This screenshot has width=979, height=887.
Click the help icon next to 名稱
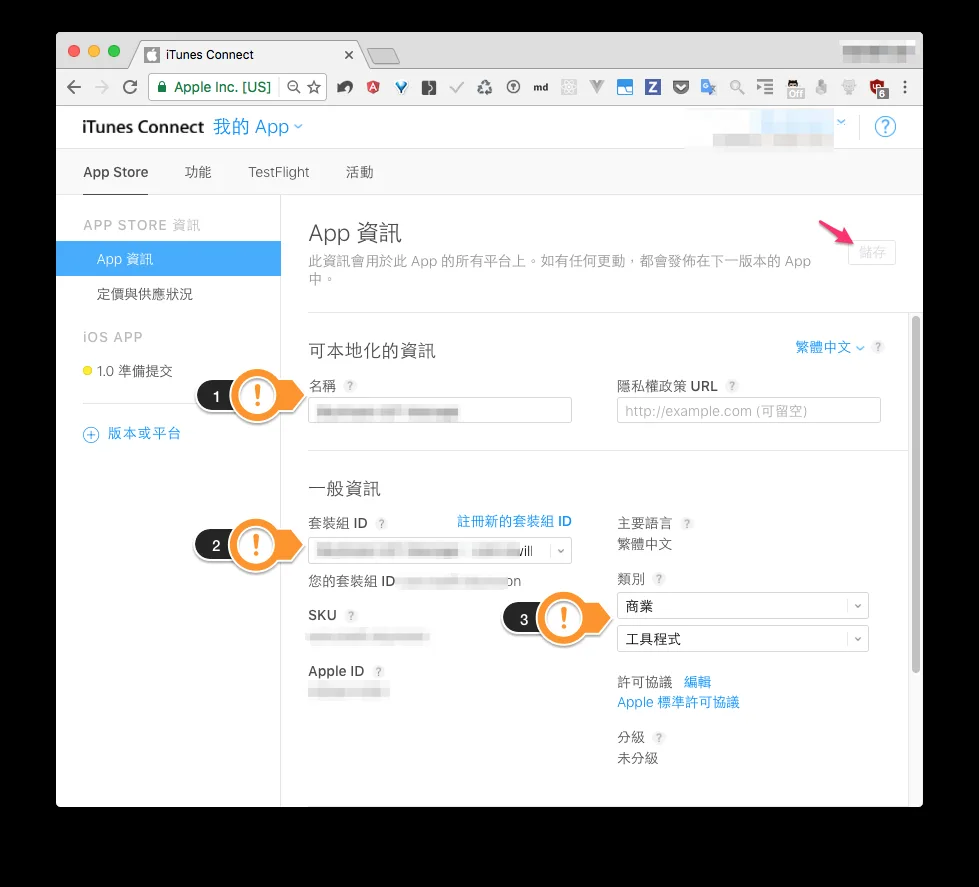pyautogui.click(x=350, y=386)
